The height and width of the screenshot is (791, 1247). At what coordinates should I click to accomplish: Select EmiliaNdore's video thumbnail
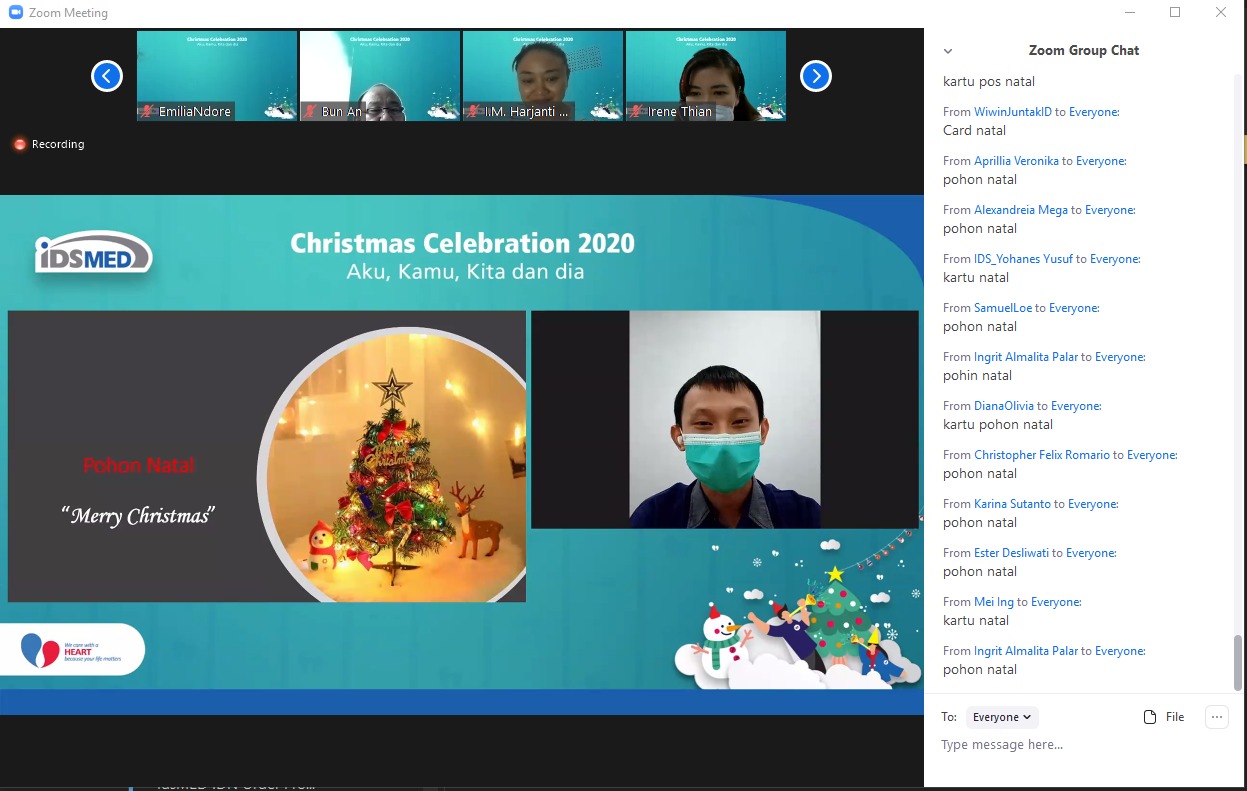pos(216,70)
